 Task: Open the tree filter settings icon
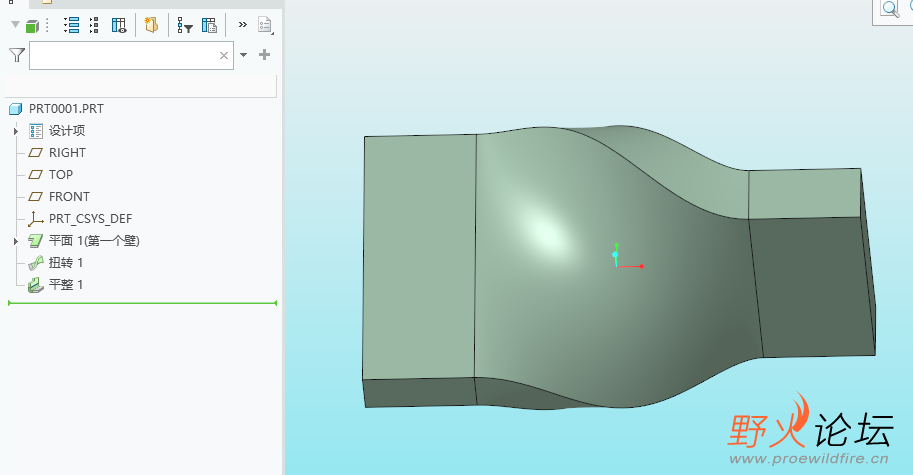[x=185, y=26]
